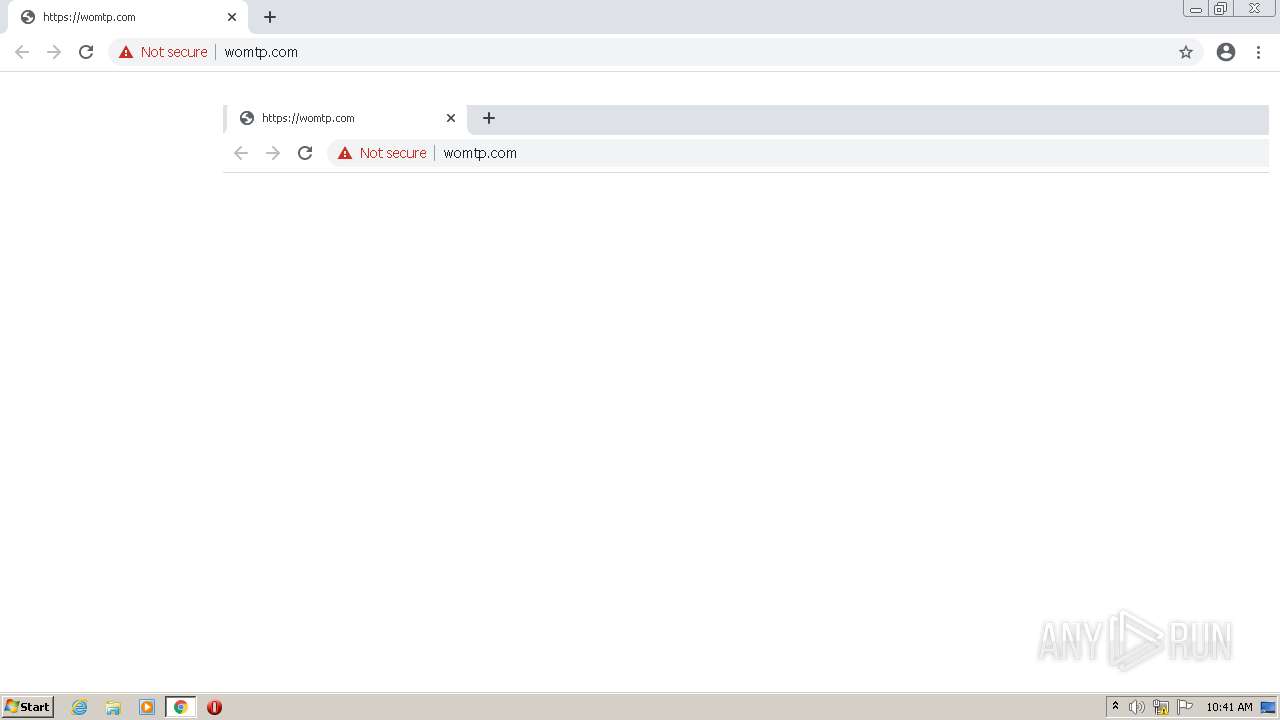This screenshot has height=720, width=1280.
Task: Click inner page reload icon
Action: tap(305, 153)
